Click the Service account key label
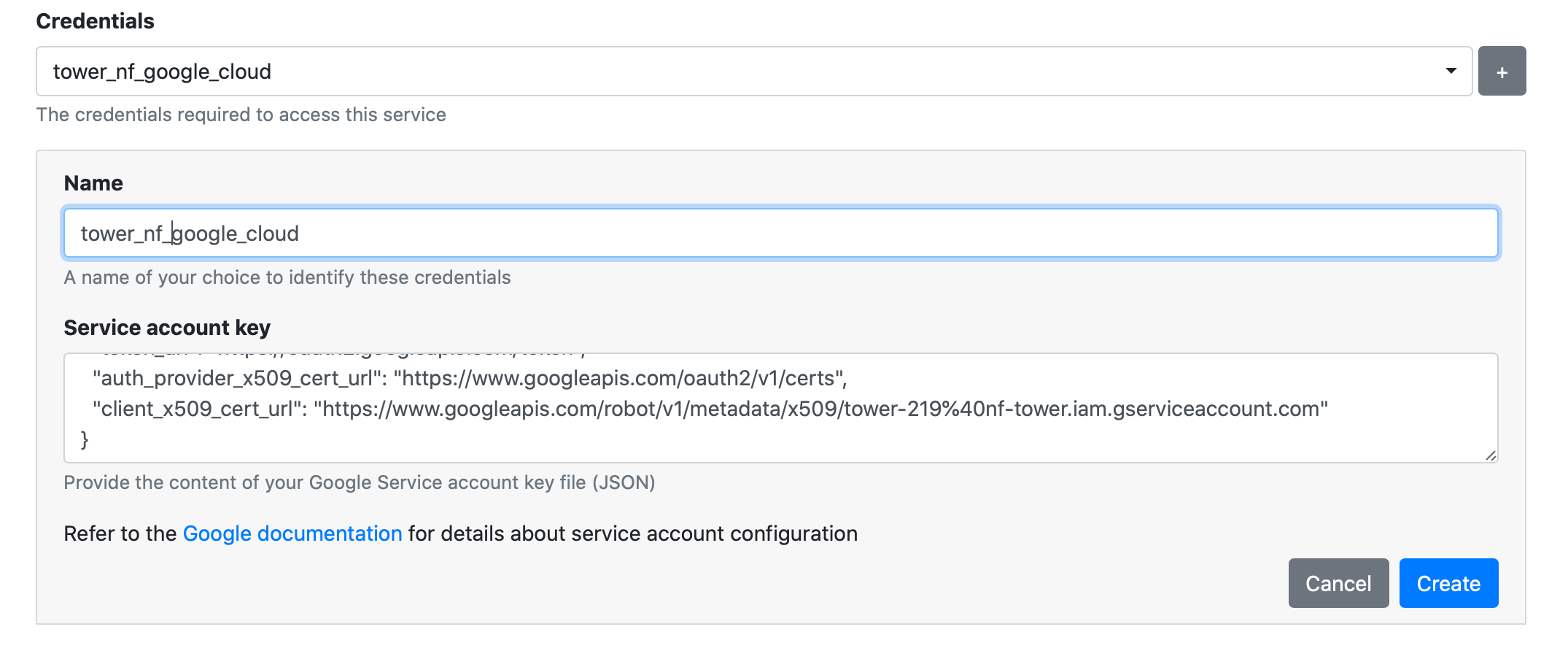 (167, 328)
